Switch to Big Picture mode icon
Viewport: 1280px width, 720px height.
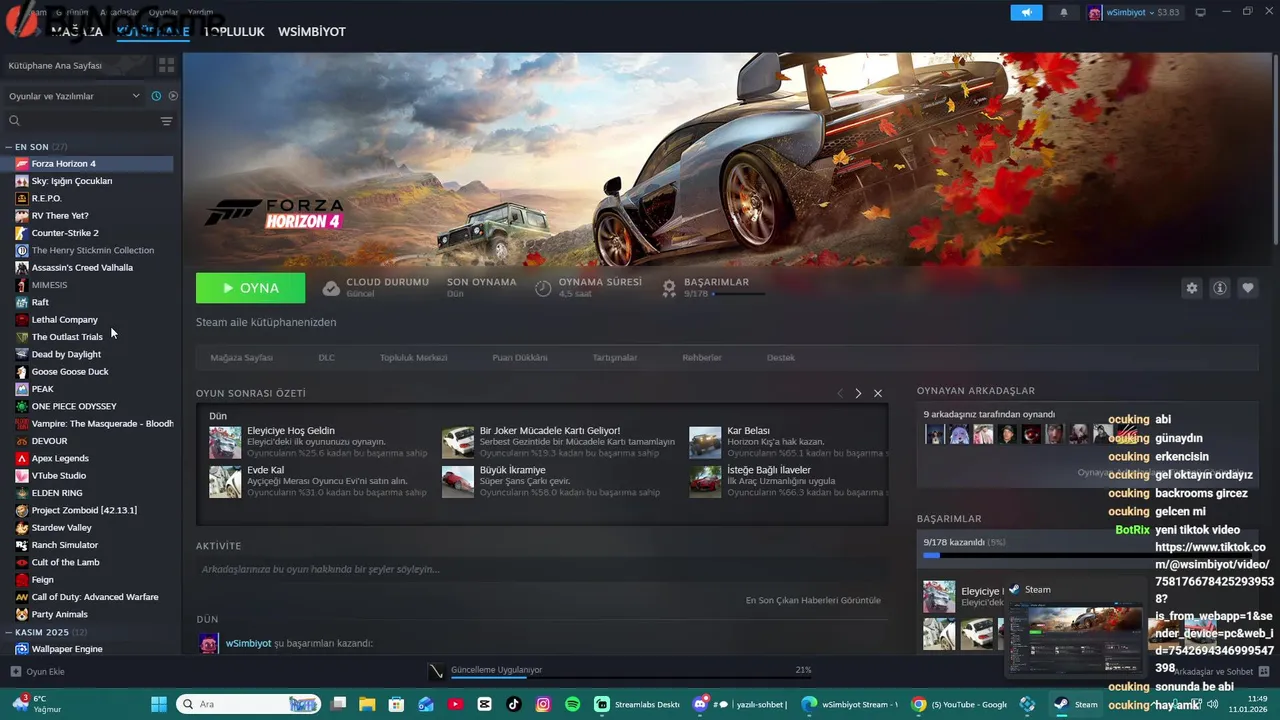tap(1201, 12)
